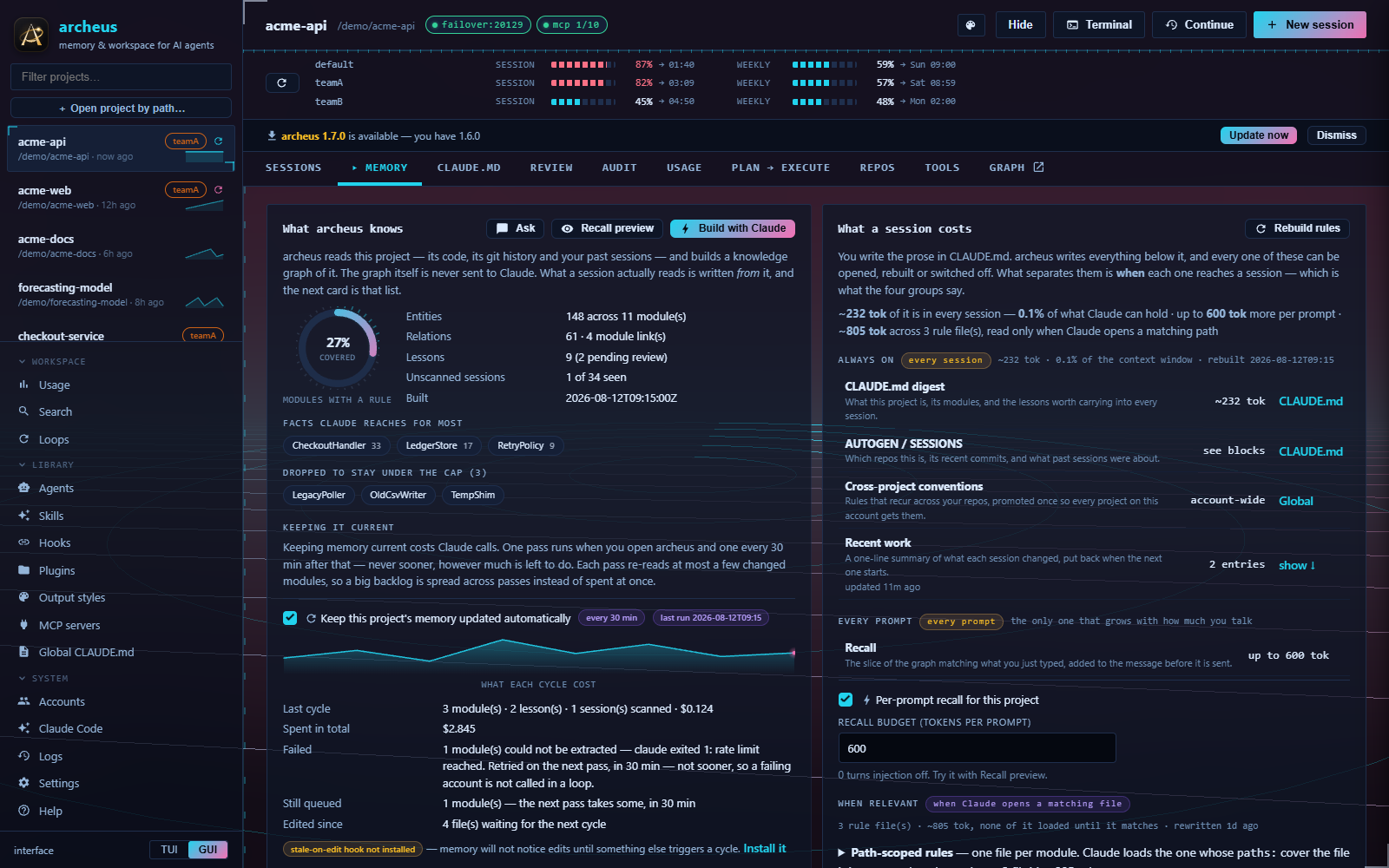Switch interface to TUI
This screenshot has height=868, width=1389.
169,850
